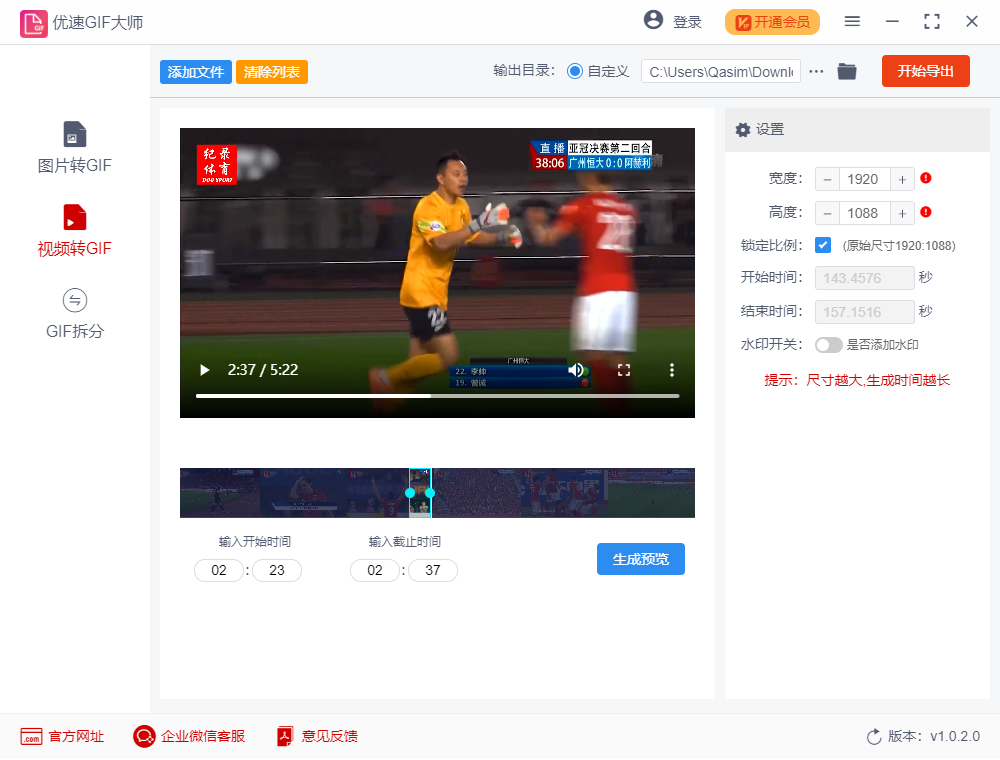Viewport: 1000px width, 760px height.
Task: Open video player three-dot options menu
Action: pyautogui.click(x=671, y=370)
